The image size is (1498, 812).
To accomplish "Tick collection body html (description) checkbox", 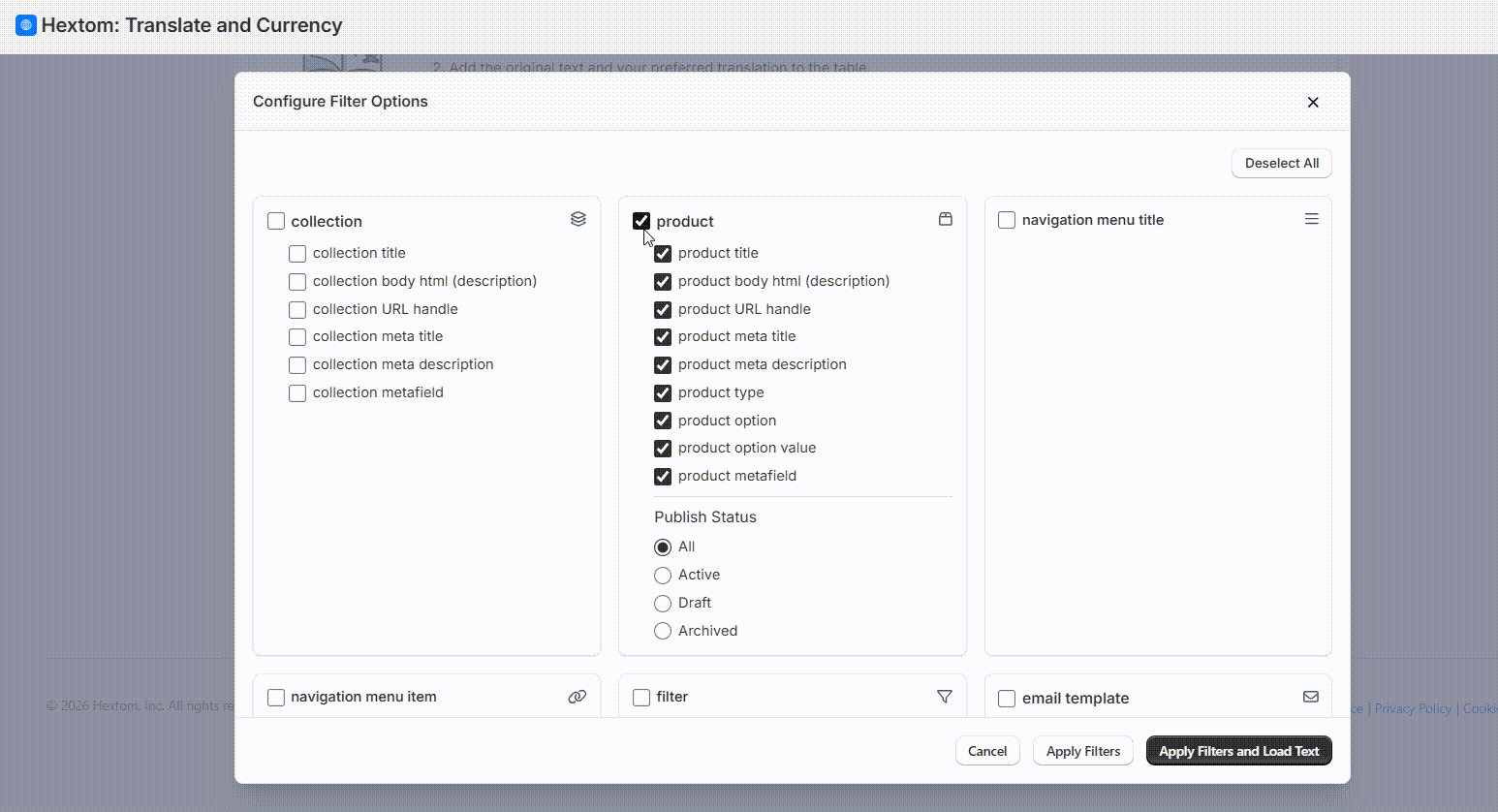I will pyautogui.click(x=297, y=282).
